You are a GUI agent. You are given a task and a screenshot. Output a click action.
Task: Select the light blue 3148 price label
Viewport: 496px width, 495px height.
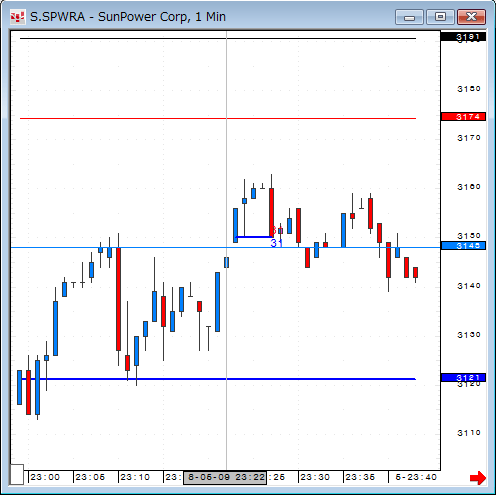coord(463,246)
